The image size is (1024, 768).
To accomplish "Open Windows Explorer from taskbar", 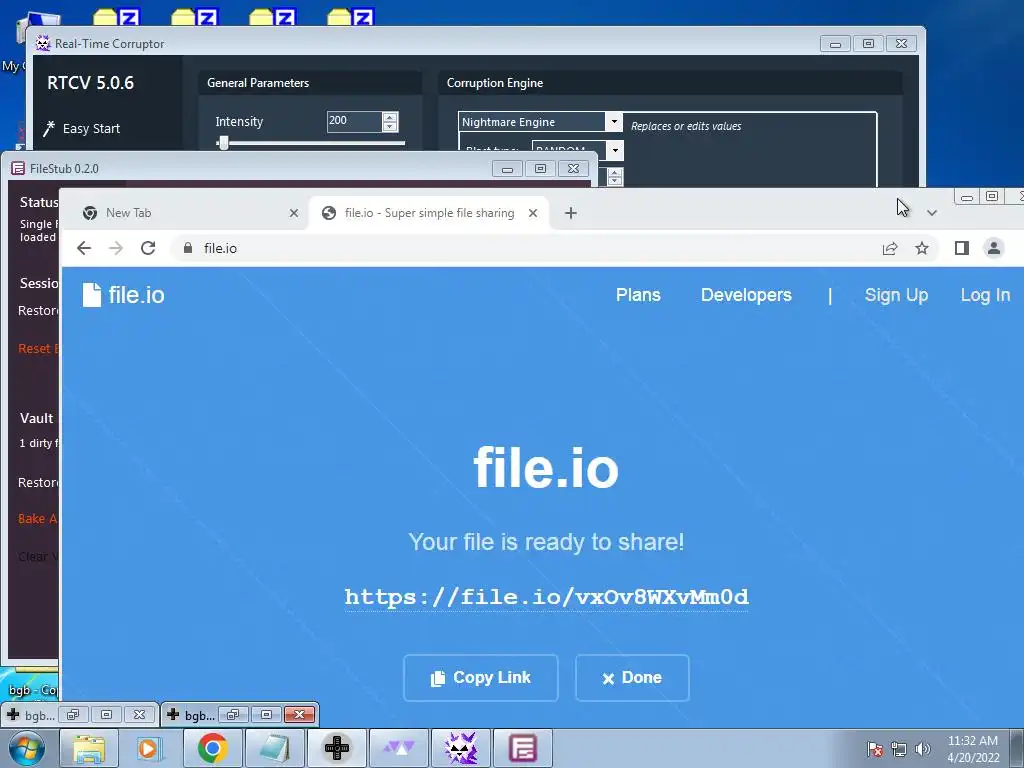I will point(88,748).
